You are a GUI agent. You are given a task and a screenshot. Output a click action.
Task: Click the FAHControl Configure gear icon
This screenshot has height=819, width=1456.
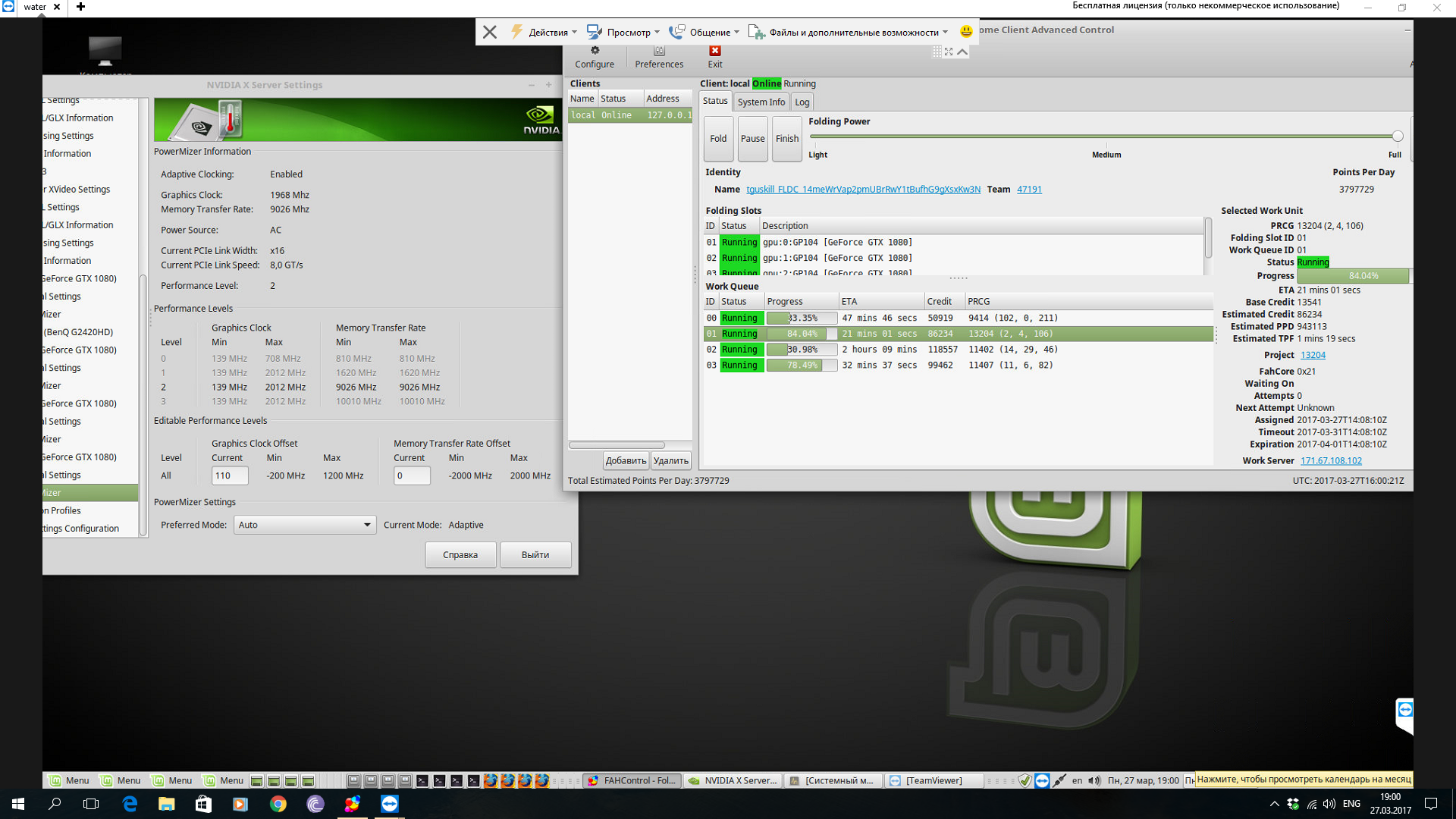(x=595, y=51)
